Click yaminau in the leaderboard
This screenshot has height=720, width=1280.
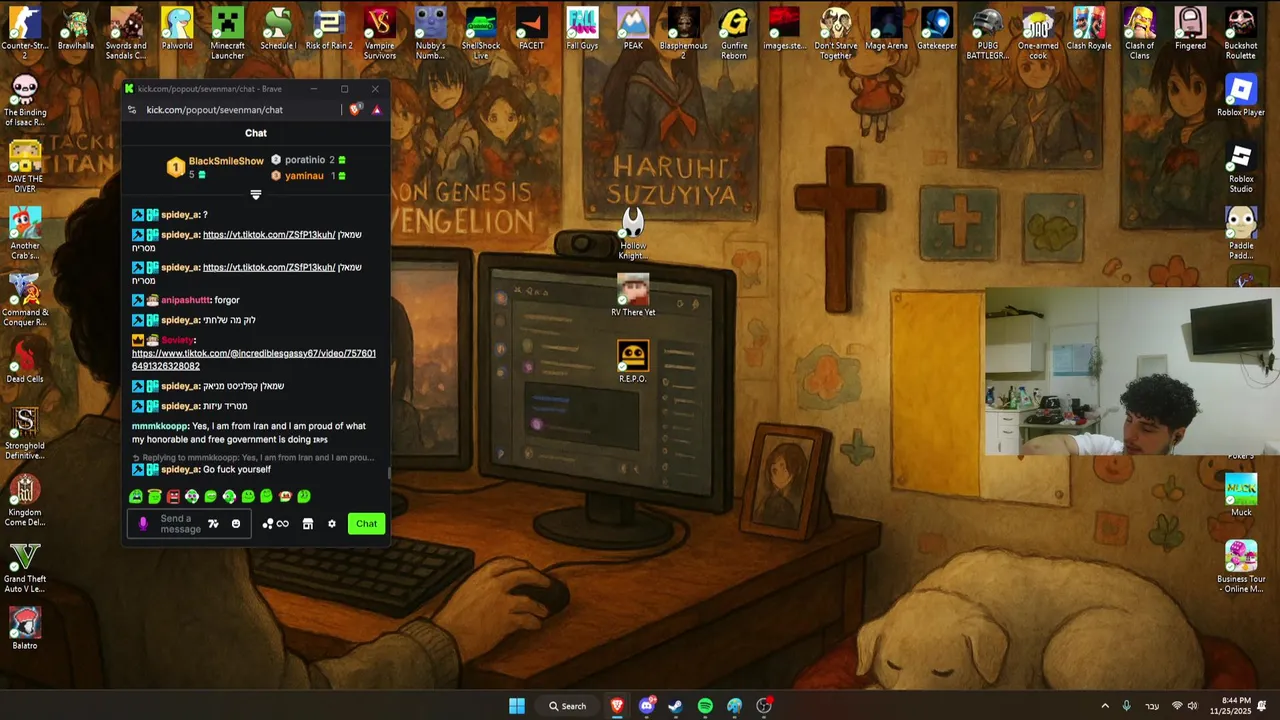click(304, 176)
